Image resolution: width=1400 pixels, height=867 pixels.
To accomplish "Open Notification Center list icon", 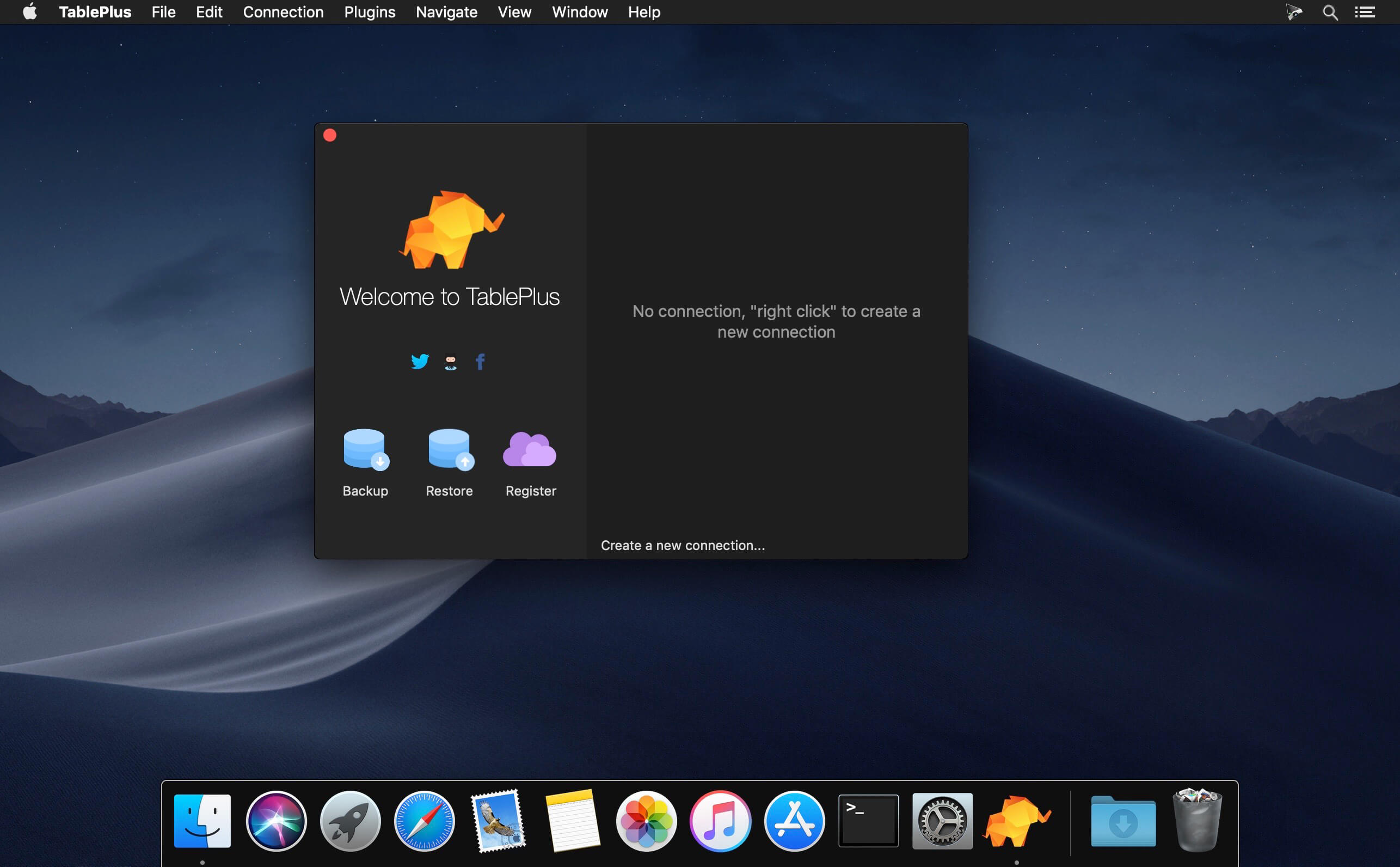I will (x=1365, y=12).
